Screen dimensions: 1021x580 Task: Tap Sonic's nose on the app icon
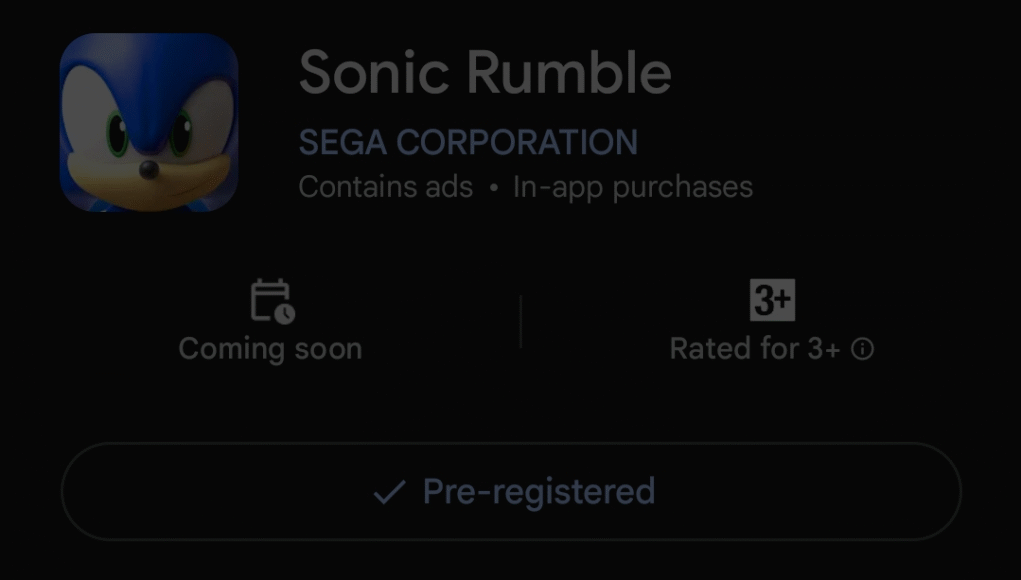coord(149,169)
